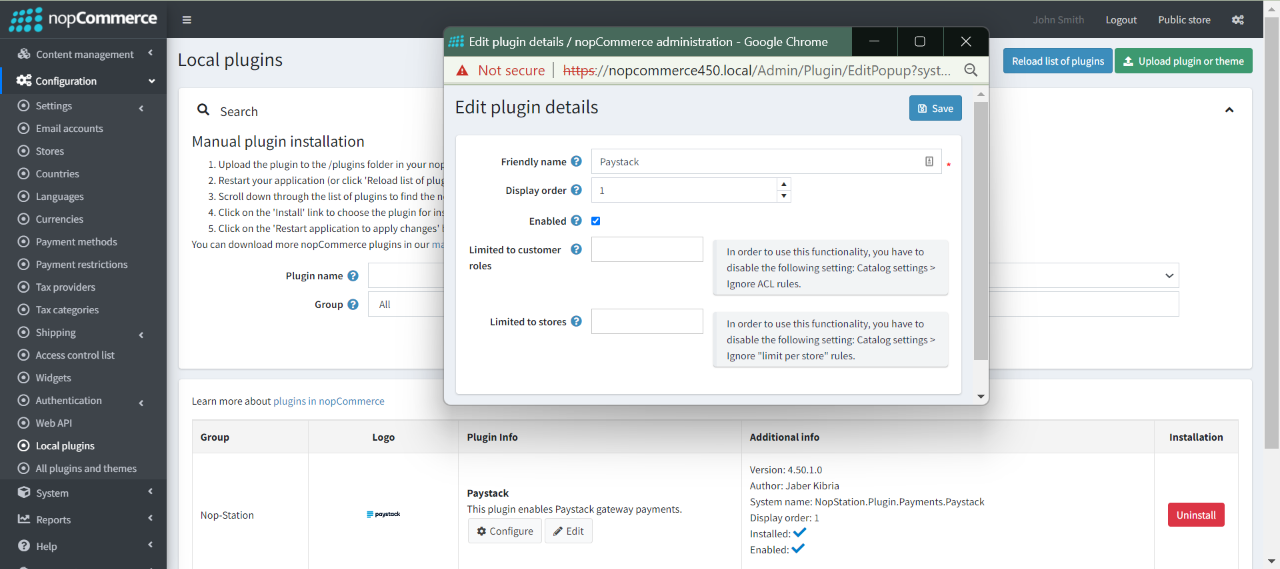
Task: Click the popup window's nopCommerce favicon
Action: pyautogui.click(x=456, y=42)
